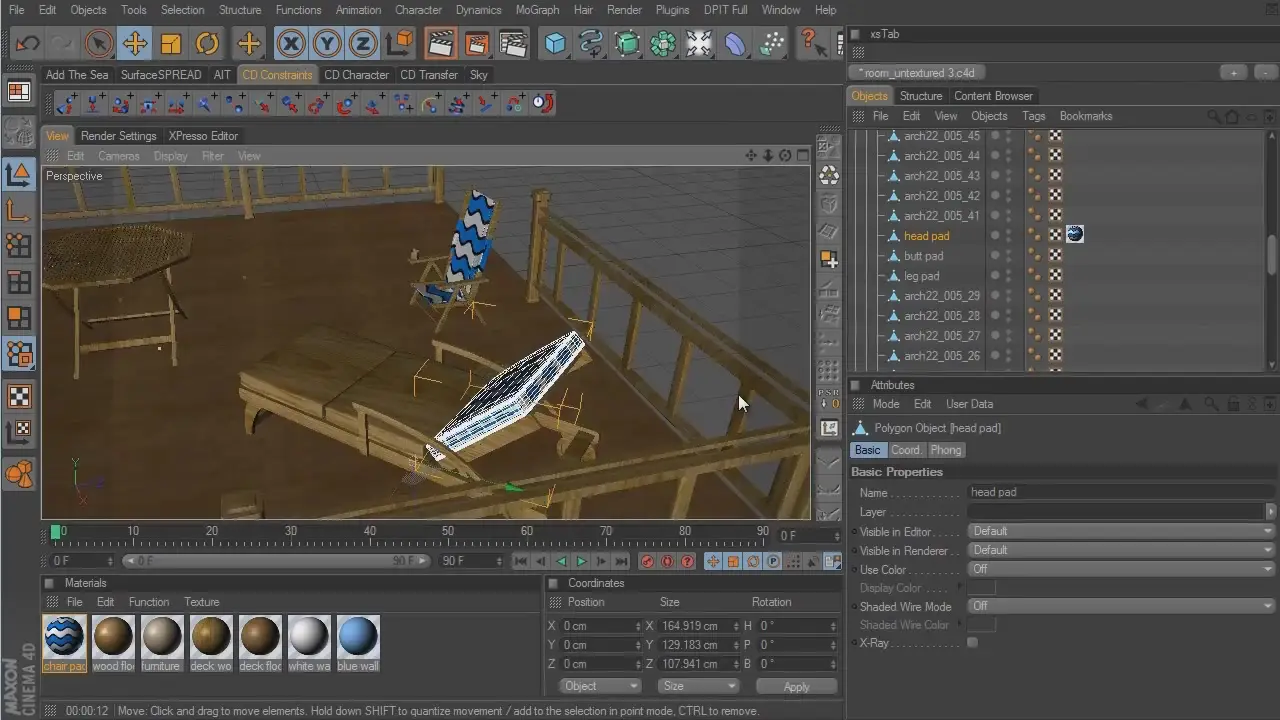Expand the Object coordinate mode dropdown
Image resolution: width=1280 pixels, height=720 pixels.
[600, 686]
